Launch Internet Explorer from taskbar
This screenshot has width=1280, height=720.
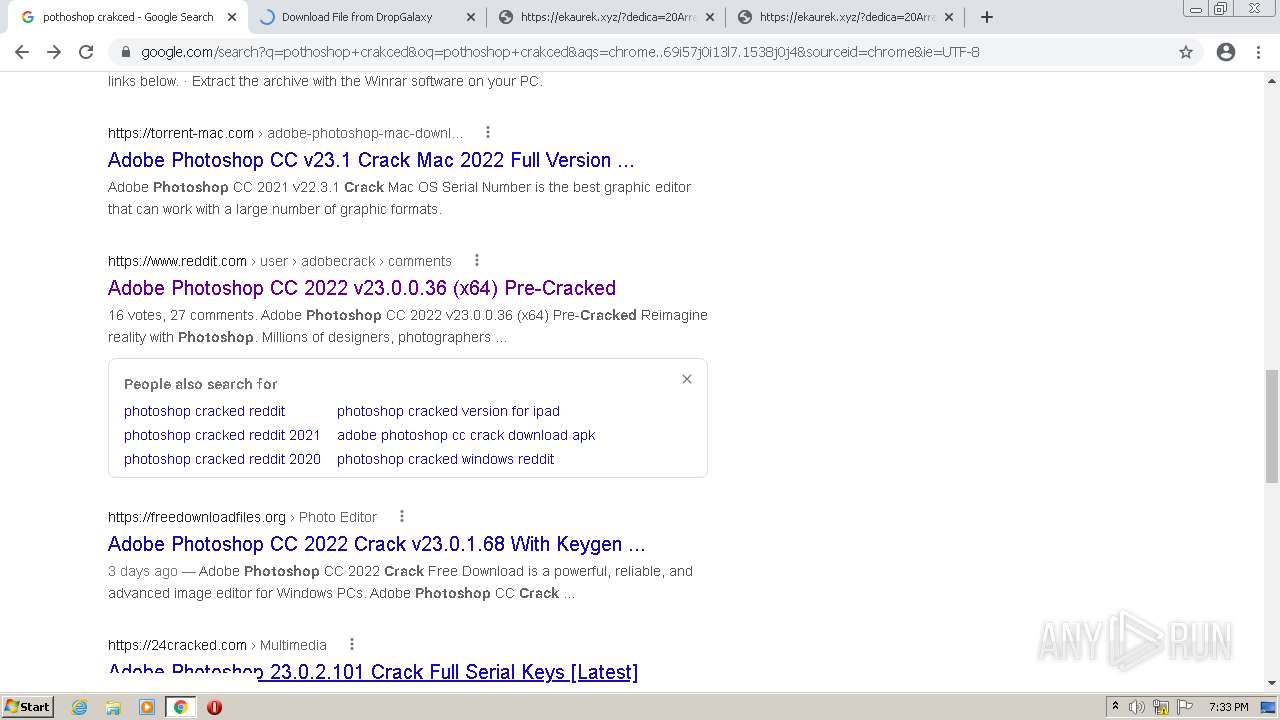80,707
